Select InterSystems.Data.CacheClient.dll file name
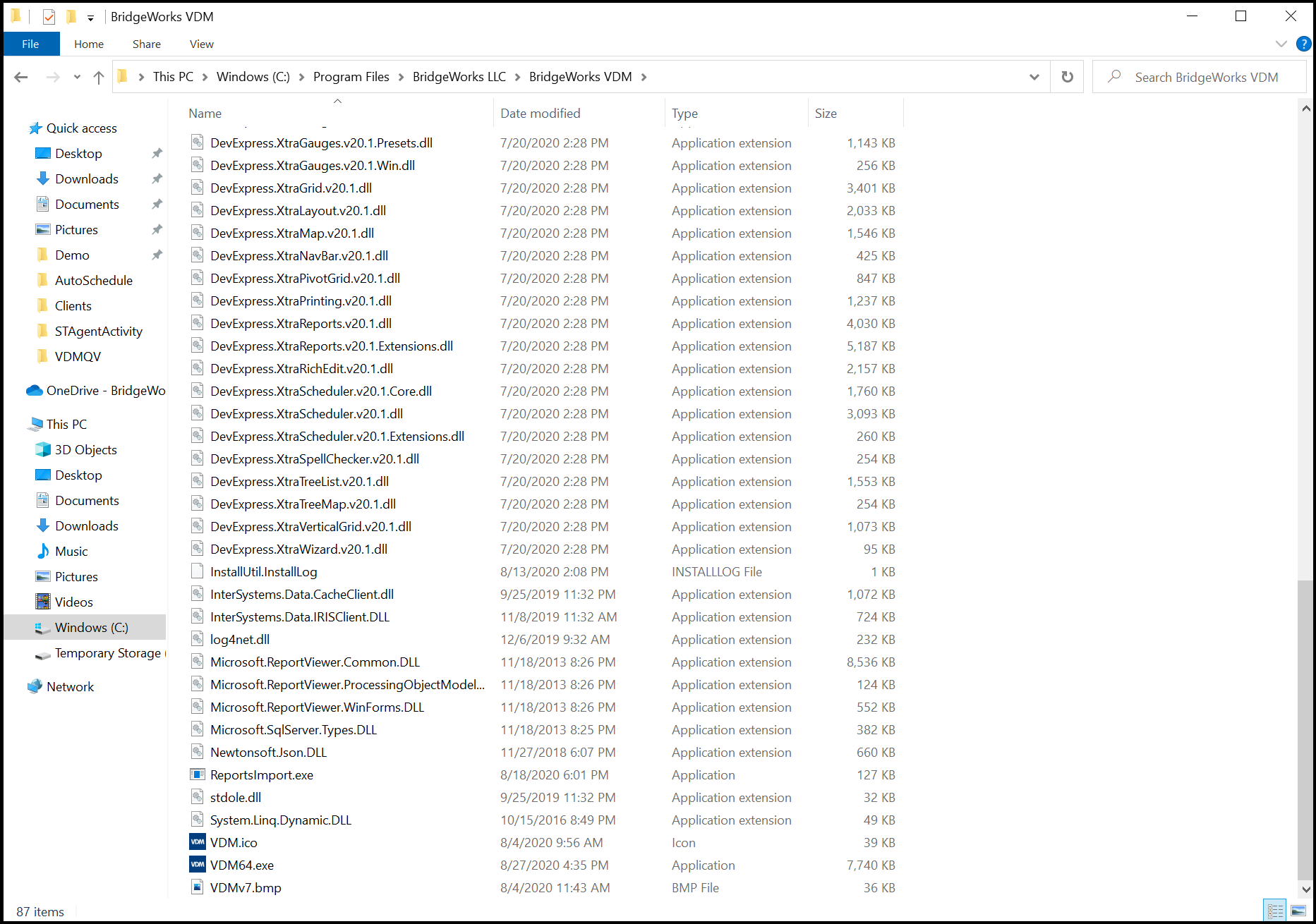 pos(302,595)
